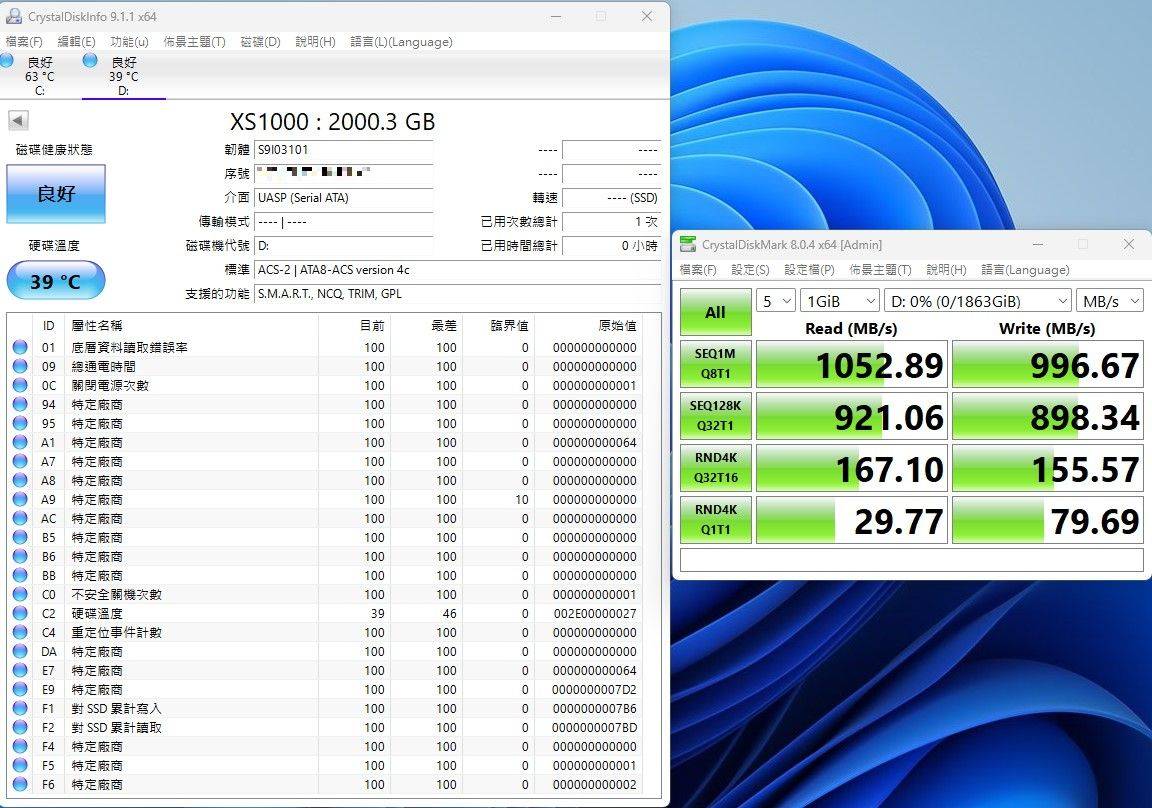
Task: Open 功能 menu in CrystalDiskInfo
Action: (x=129, y=42)
